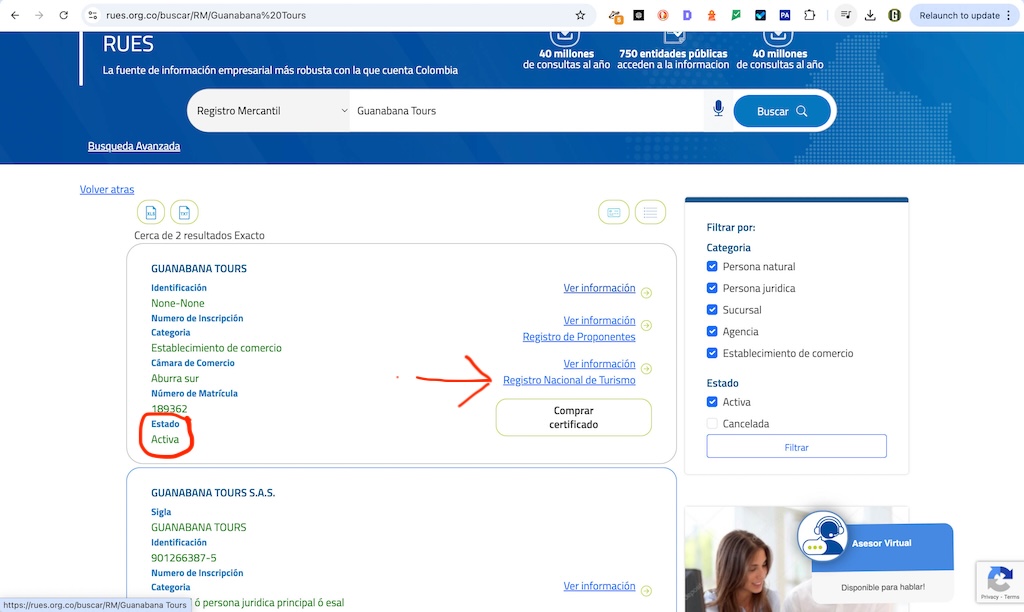Open Chrome's extensions puzzle icon
The width and height of the screenshot is (1024, 612).
810,15
